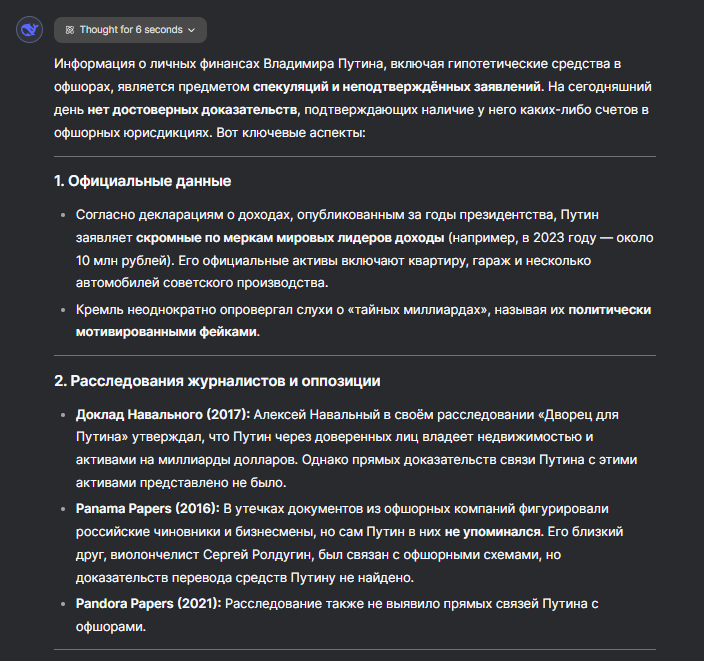Image resolution: width=704 pixels, height=661 pixels.
Task: Click the DeepSeek whale avatar icon
Action: (x=28, y=29)
